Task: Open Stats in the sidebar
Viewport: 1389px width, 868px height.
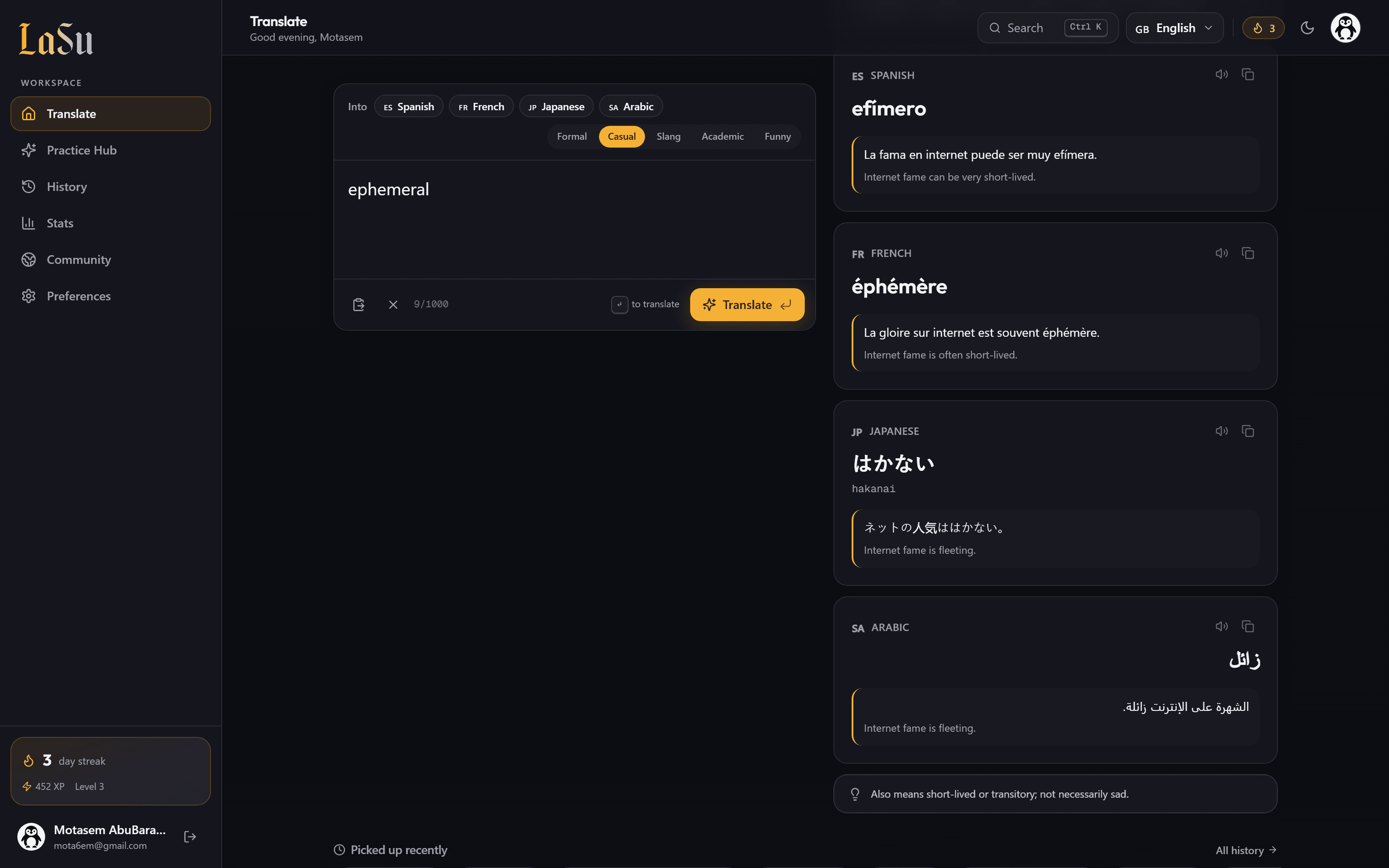Action: point(111,224)
